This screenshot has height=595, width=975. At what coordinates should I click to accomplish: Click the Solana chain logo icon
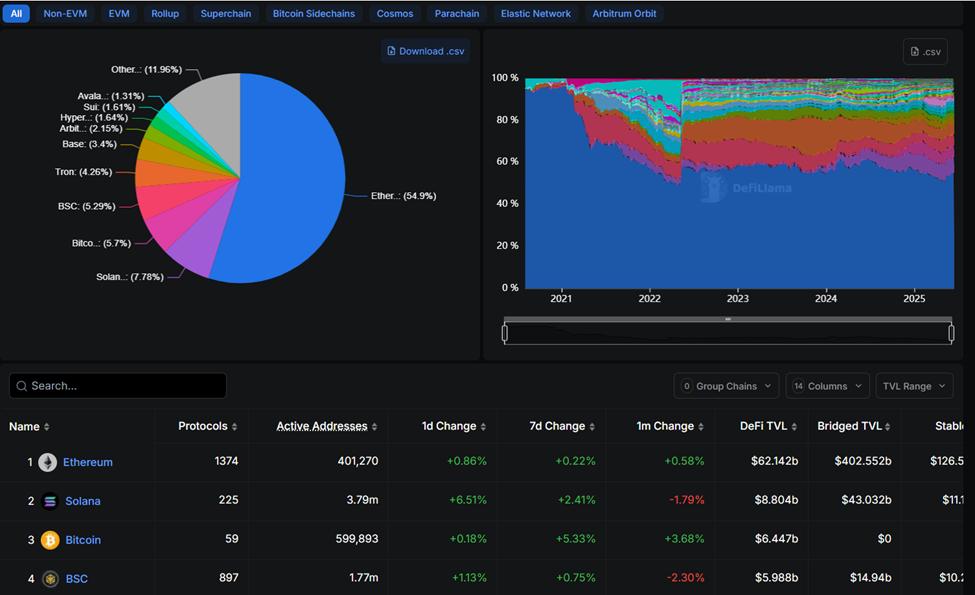[48, 500]
